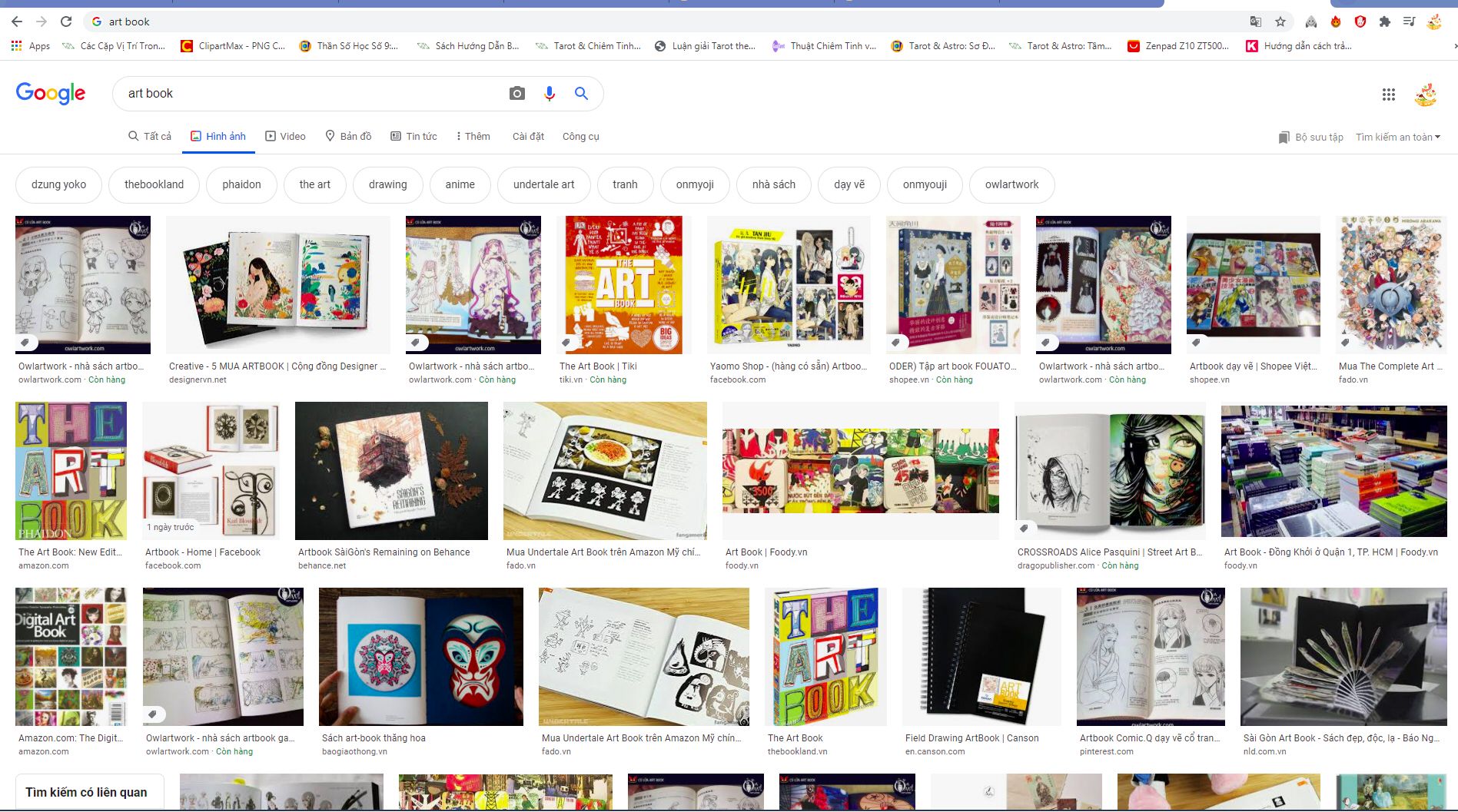The height and width of the screenshot is (812, 1458).
Task: Reload the page
Action: coord(66,22)
